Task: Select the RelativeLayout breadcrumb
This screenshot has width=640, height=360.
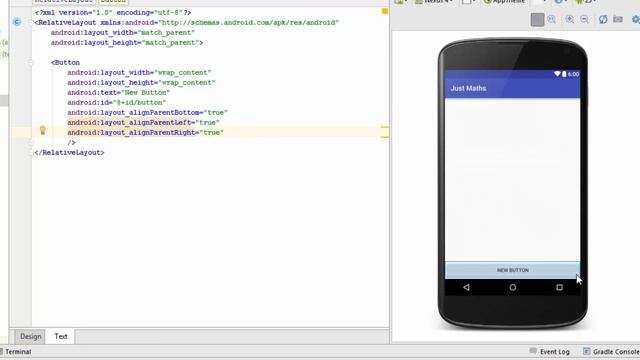Action: [x=64, y=2]
